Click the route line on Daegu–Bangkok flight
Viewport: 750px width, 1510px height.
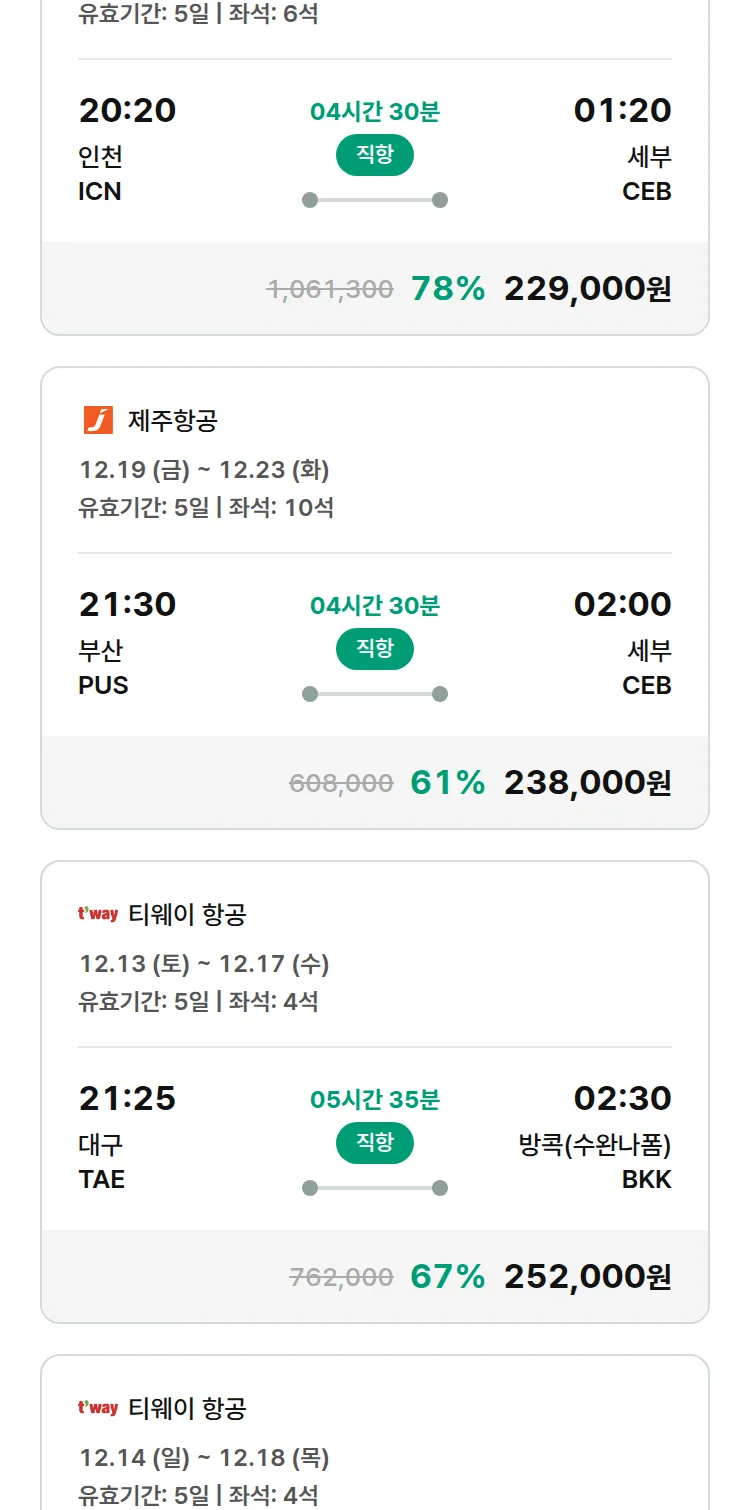point(375,1188)
